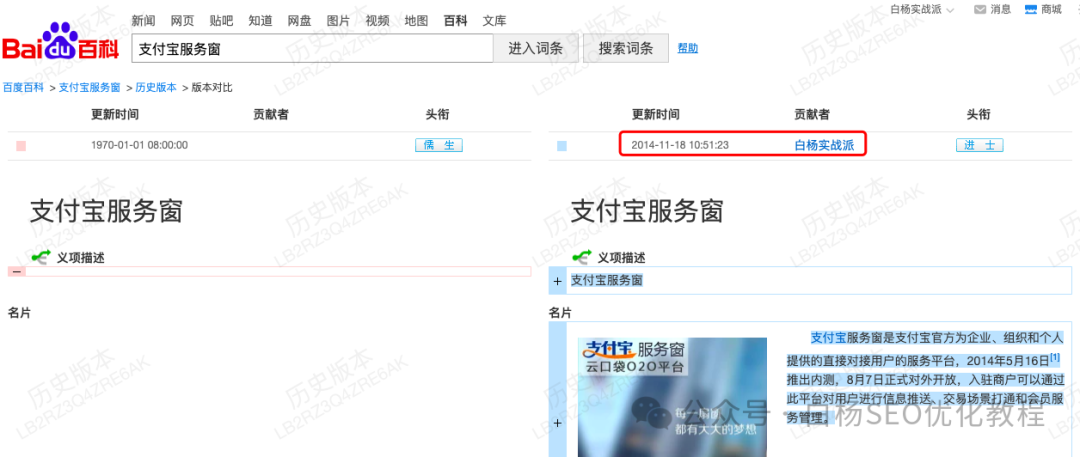Click the left-side 支付宝服务窗 page title
The image size is (1080, 457).
pyautogui.click(x=106, y=211)
